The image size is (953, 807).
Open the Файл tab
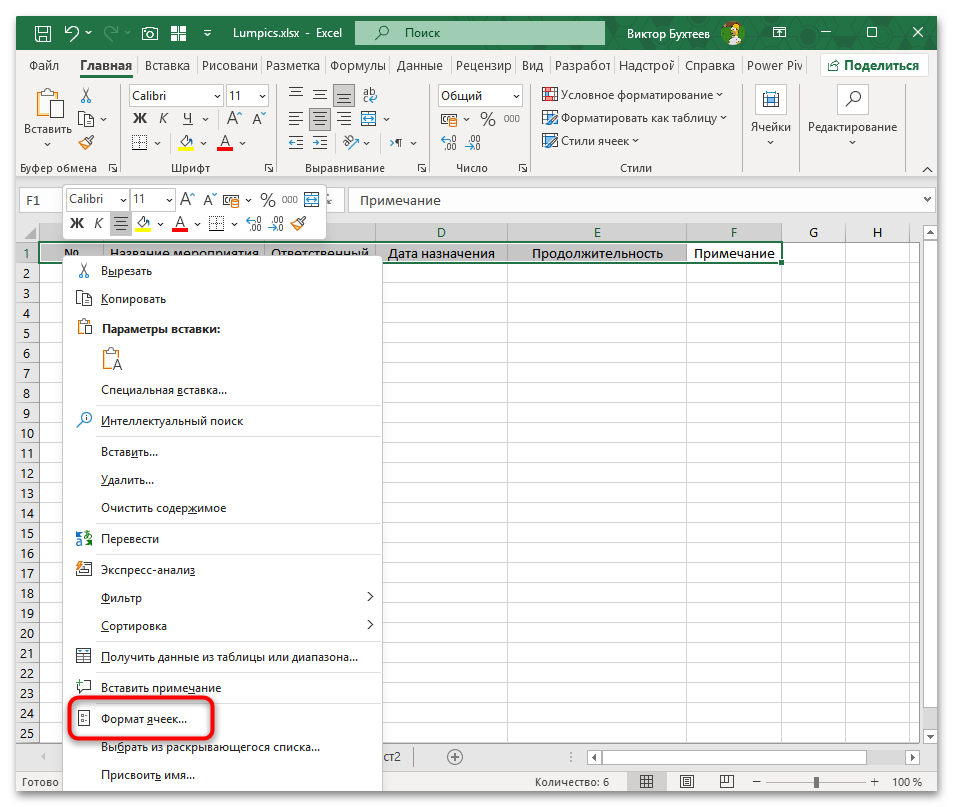(x=44, y=66)
